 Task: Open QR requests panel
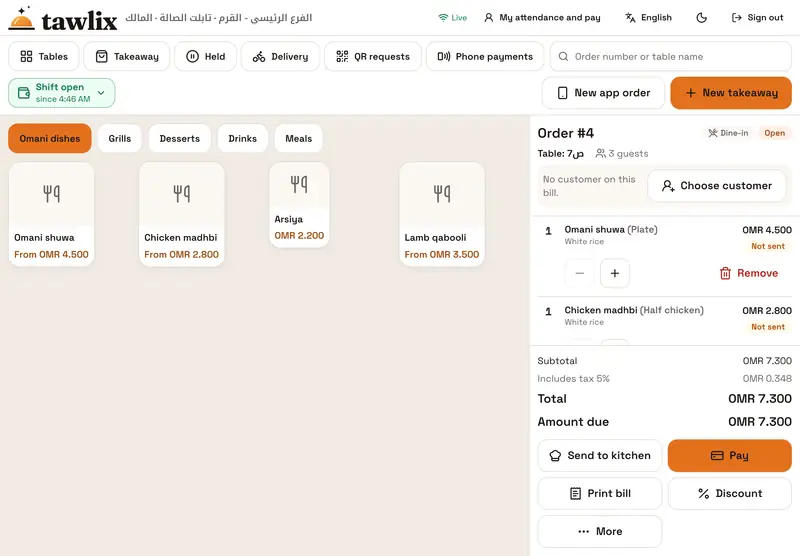pyautogui.click(x=373, y=57)
